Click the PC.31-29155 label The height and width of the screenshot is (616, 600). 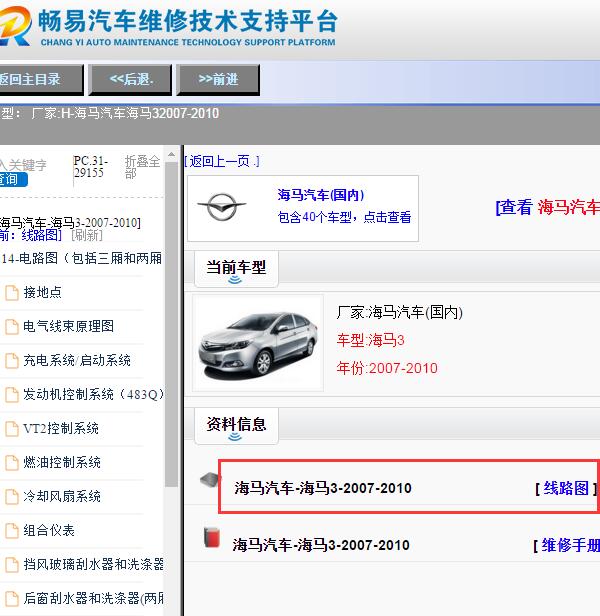pyautogui.click(x=90, y=167)
